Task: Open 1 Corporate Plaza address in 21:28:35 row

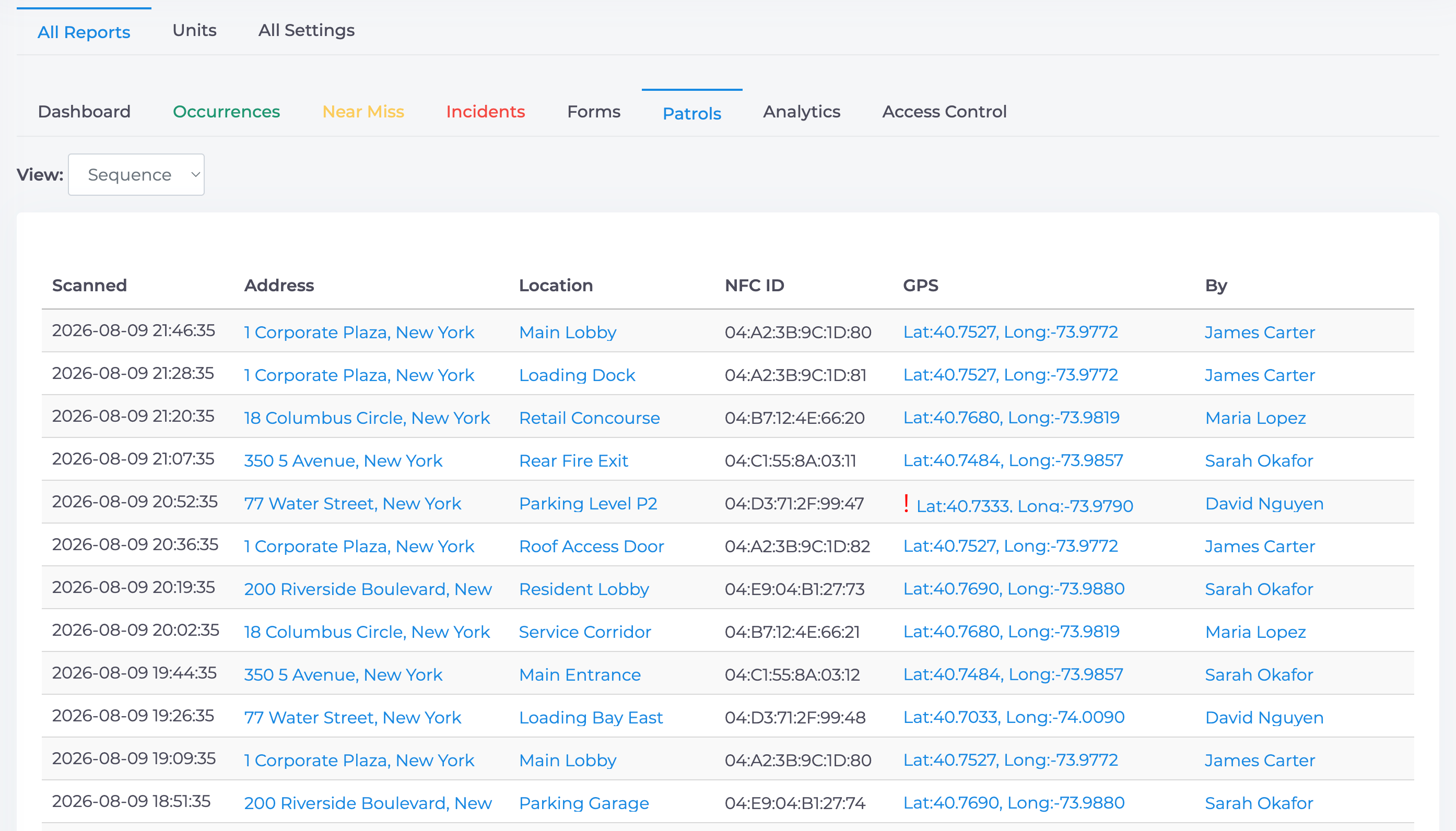Action: click(x=359, y=375)
